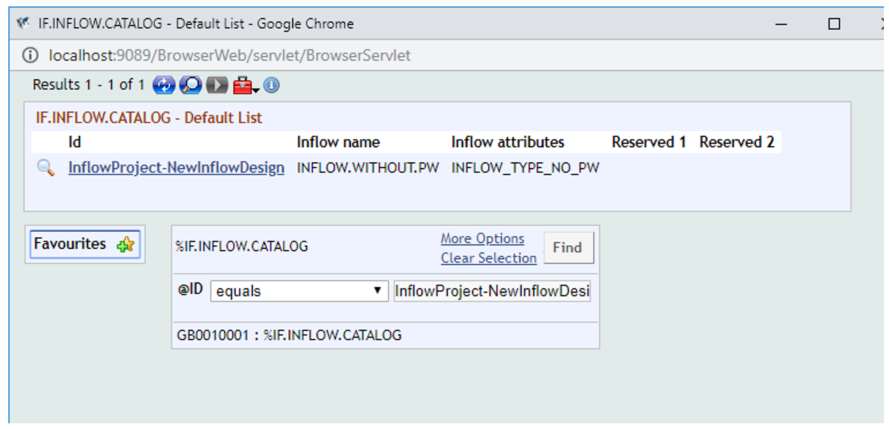Image resolution: width=889 pixels, height=429 pixels.
Task: Click the grey play arrow icon
Action: point(217,86)
